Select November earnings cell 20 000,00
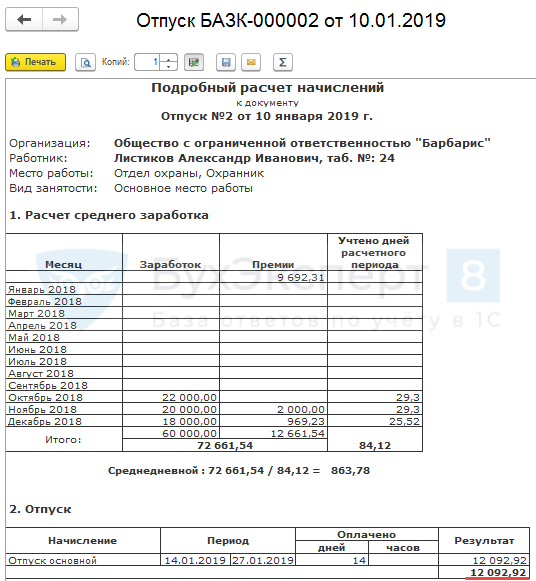This screenshot has height=581, width=536. [171, 409]
